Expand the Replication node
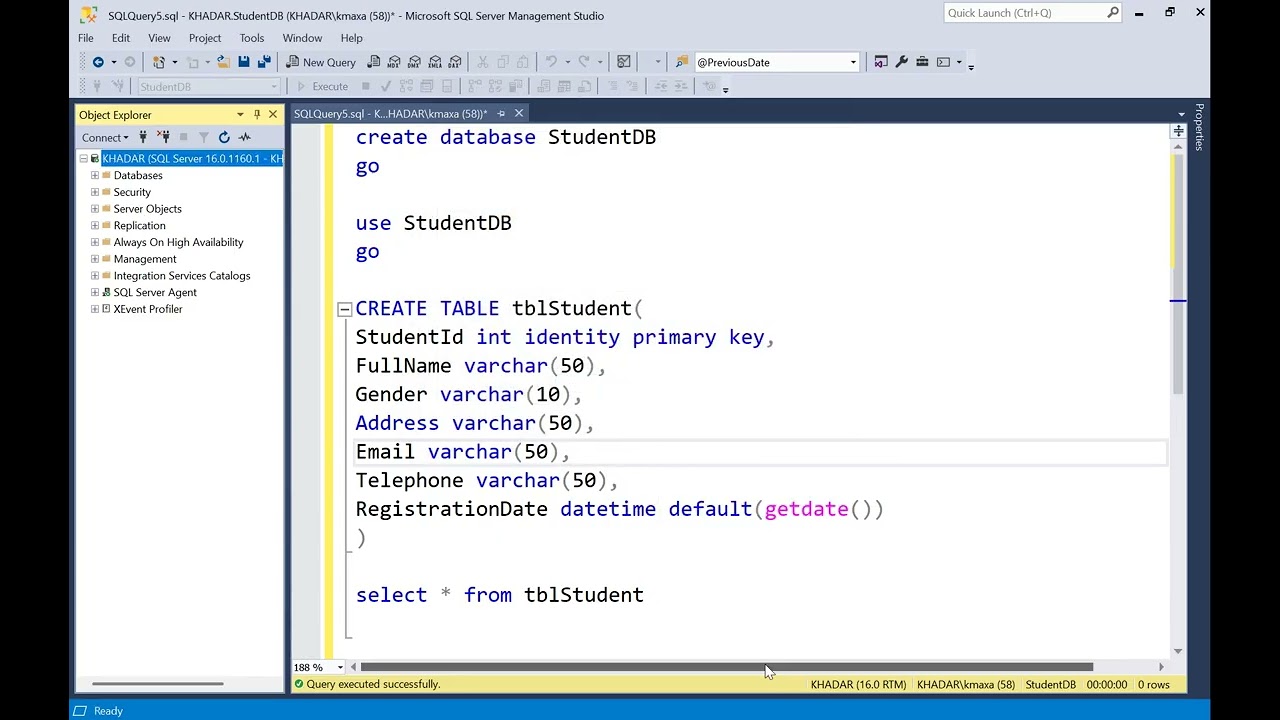 [x=95, y=225]
